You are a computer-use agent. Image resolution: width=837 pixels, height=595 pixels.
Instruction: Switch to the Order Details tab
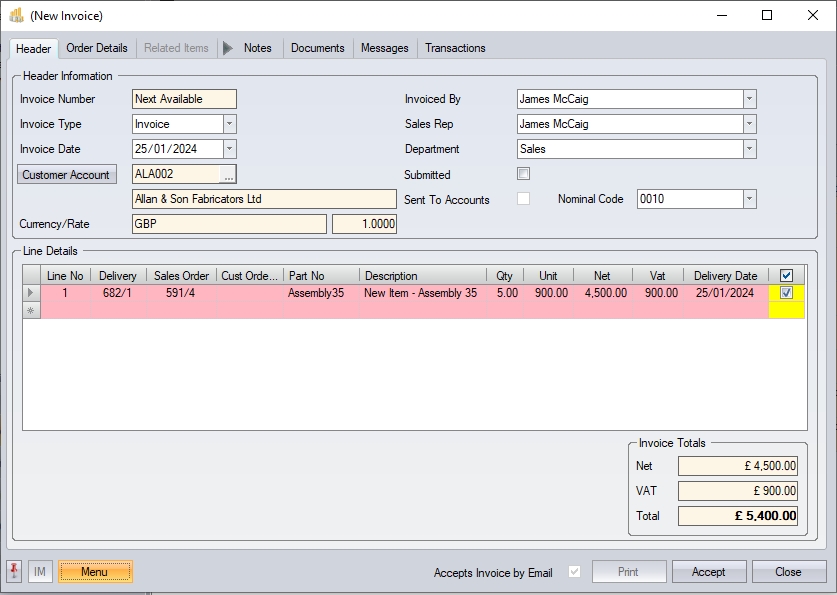click(97, 48)
